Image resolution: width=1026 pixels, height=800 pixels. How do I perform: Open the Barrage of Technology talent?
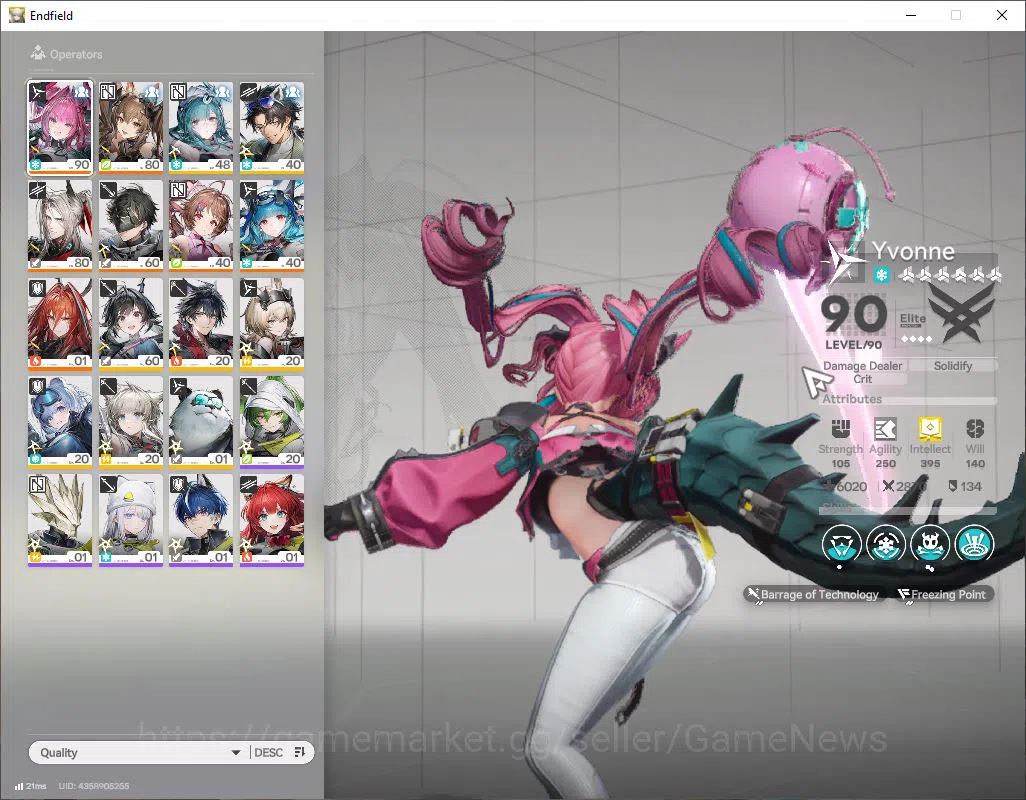click(x=813, y=595)
